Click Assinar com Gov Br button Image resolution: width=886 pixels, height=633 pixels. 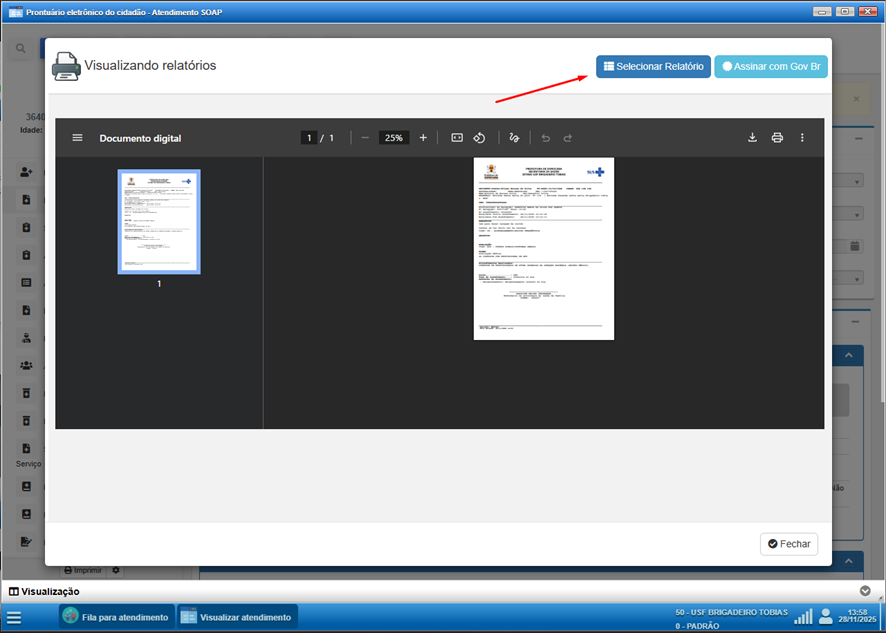coord(771,66)
